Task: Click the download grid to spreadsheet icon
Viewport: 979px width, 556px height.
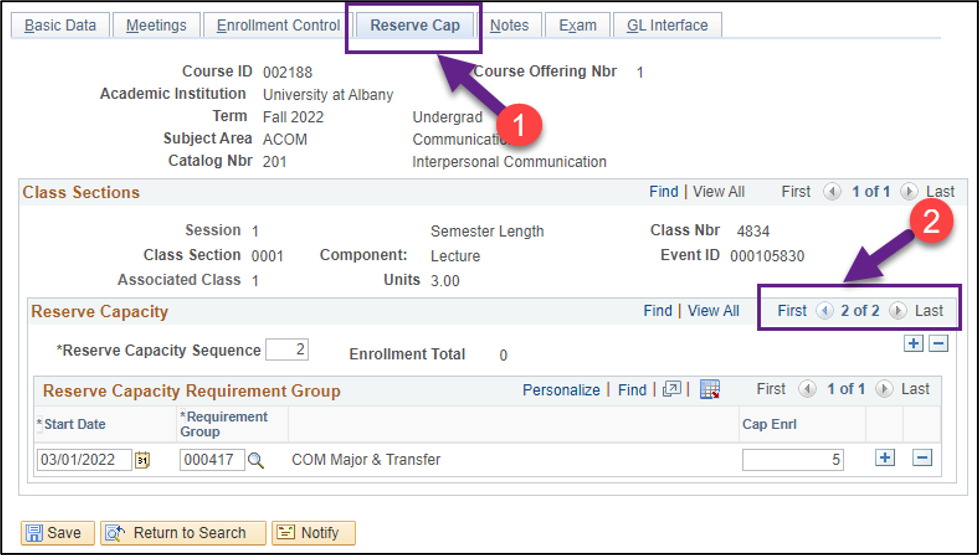Action: (x=710, y=390)
